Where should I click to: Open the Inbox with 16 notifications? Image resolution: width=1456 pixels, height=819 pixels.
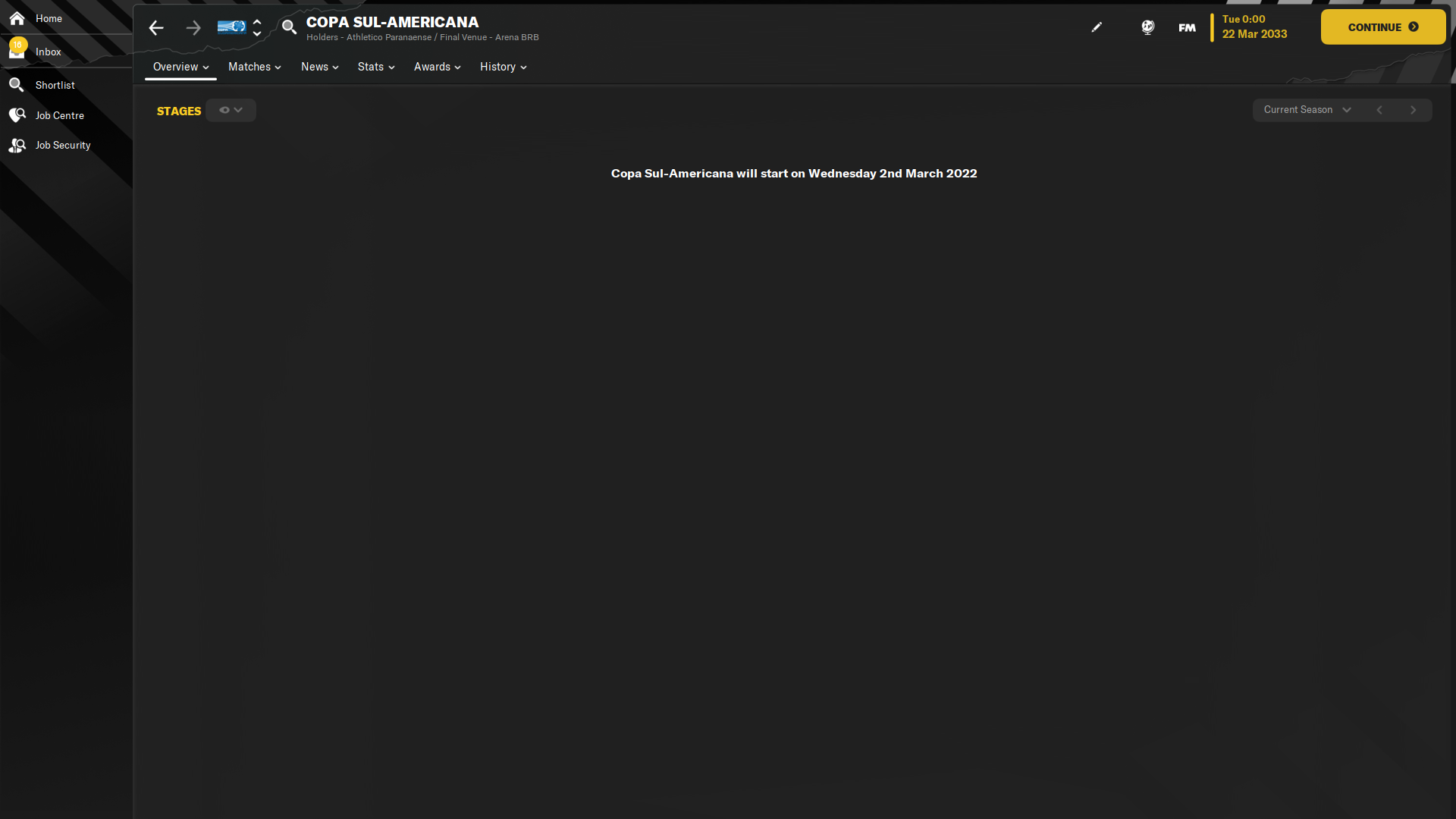[x=17, y=51]
